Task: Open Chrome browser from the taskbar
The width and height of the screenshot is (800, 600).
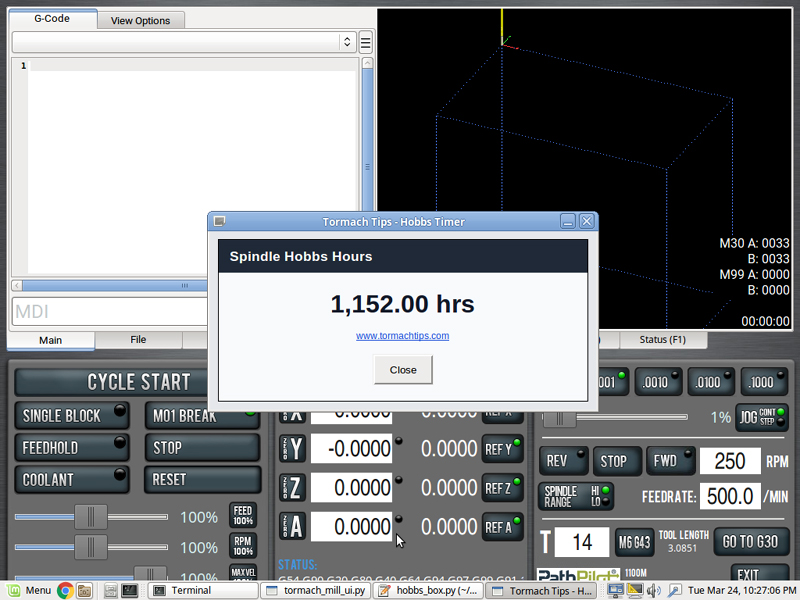Action: point(65,590)
